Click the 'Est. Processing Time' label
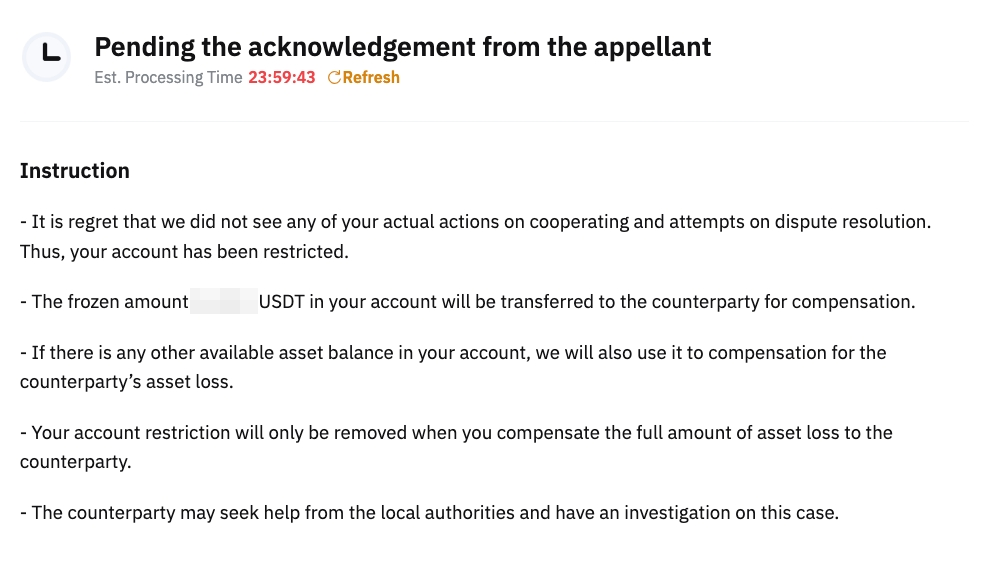Image resolution: width=986 pixels, height=566 pixels. [168, 78]
